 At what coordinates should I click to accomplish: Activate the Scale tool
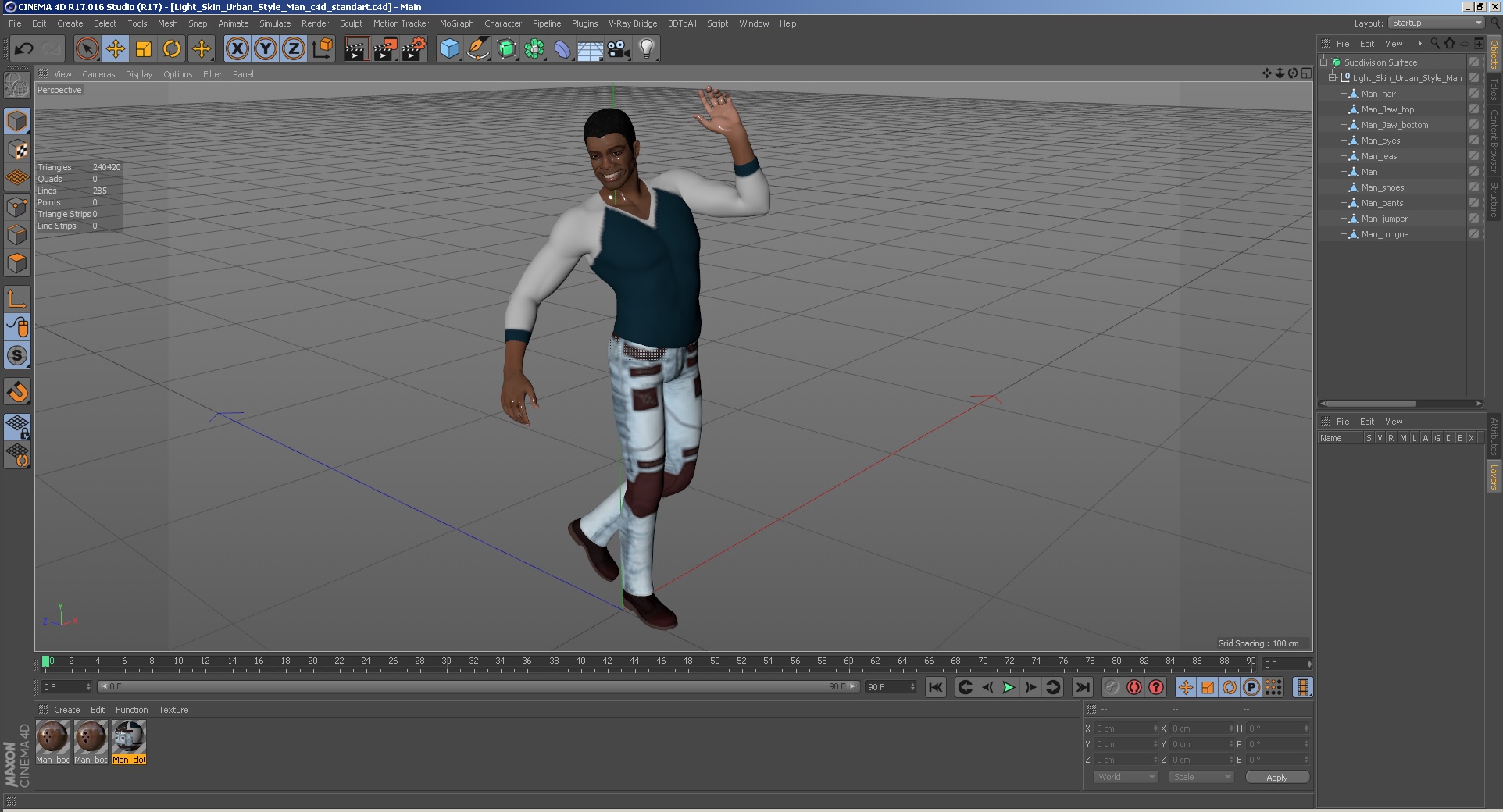(x=144, y=49)
